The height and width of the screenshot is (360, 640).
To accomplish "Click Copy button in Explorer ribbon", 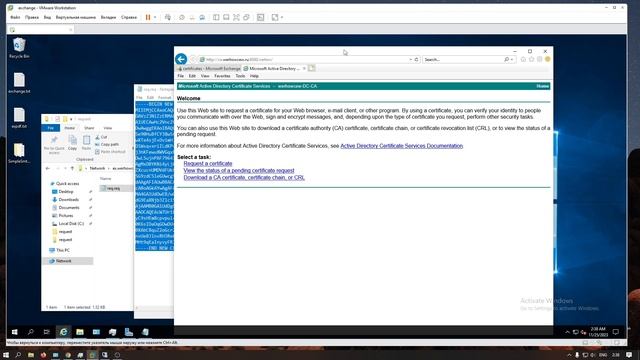I will 73,142.
